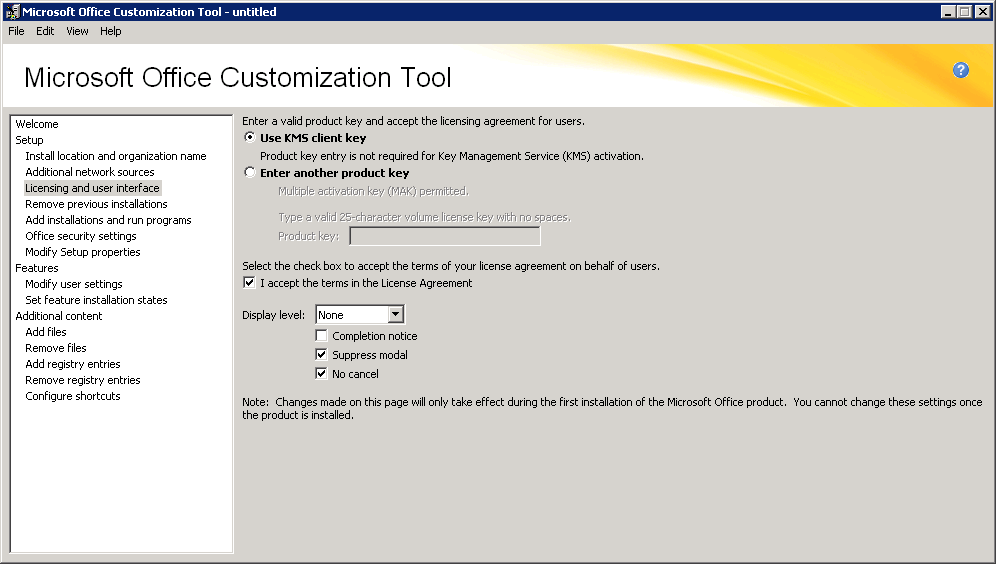The image size is (996, 564).
Task: Open the Help menu
Action: (x=111, y=31)
